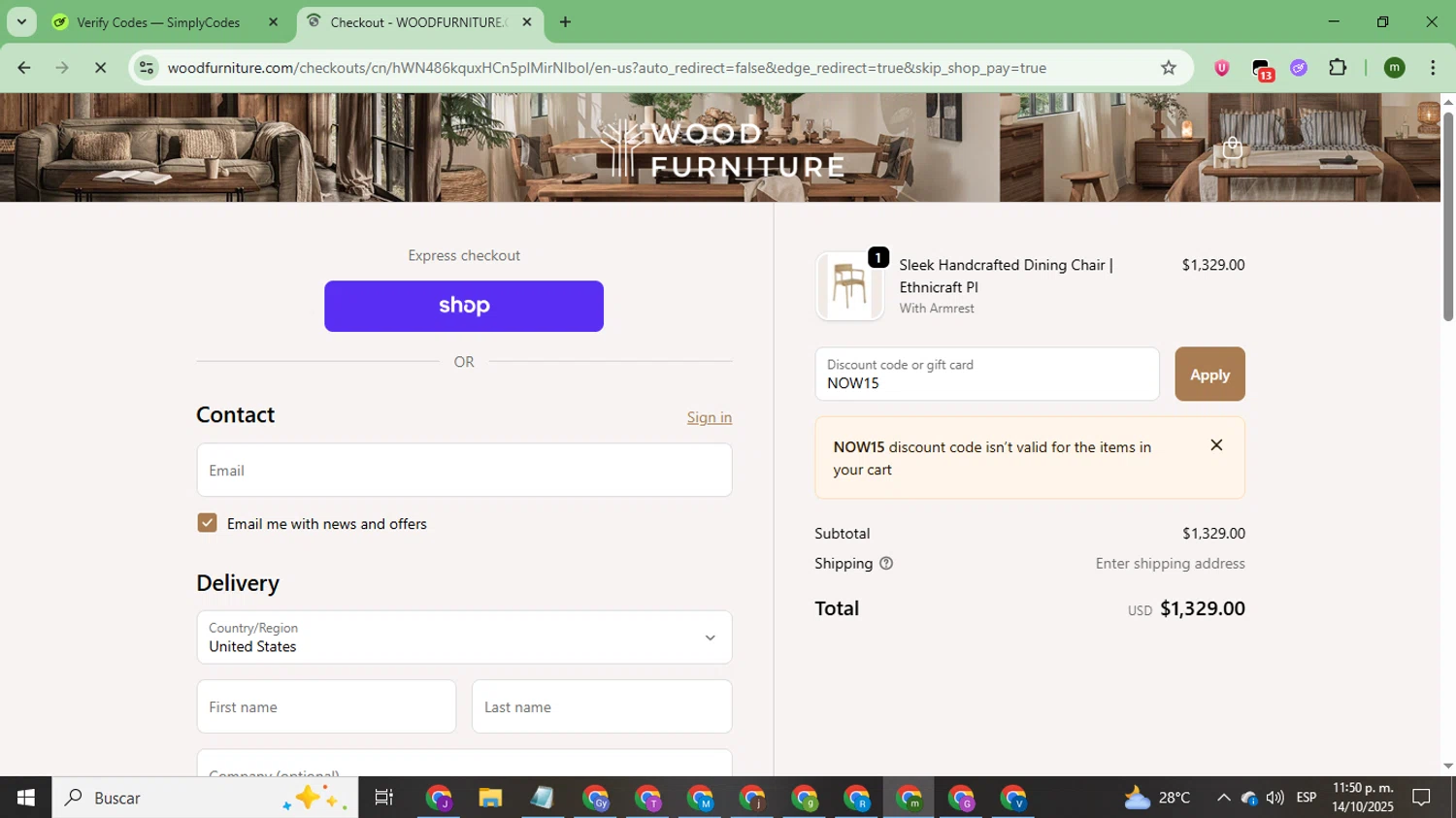Click the address bar URL
Image resolution: width=1456 pixels, height=818 pixels.
pos(607,68)
